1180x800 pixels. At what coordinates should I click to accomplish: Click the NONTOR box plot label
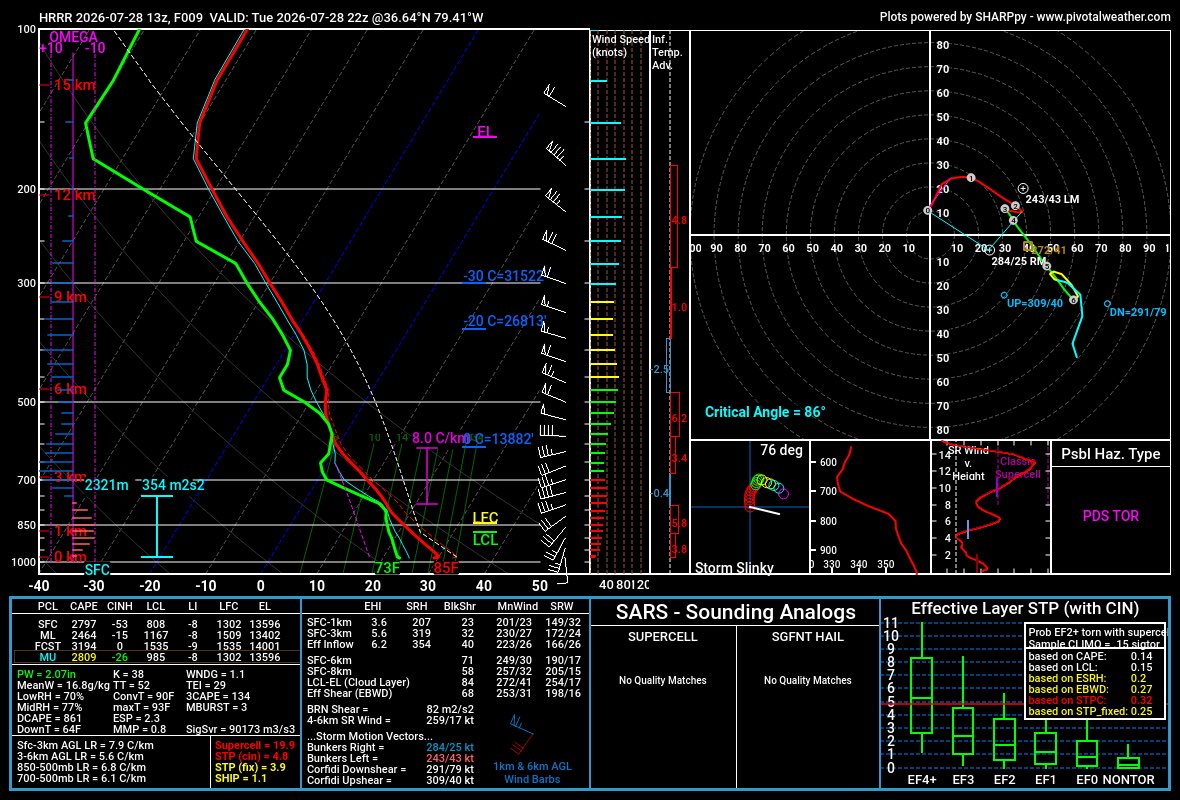[1127, 780]
